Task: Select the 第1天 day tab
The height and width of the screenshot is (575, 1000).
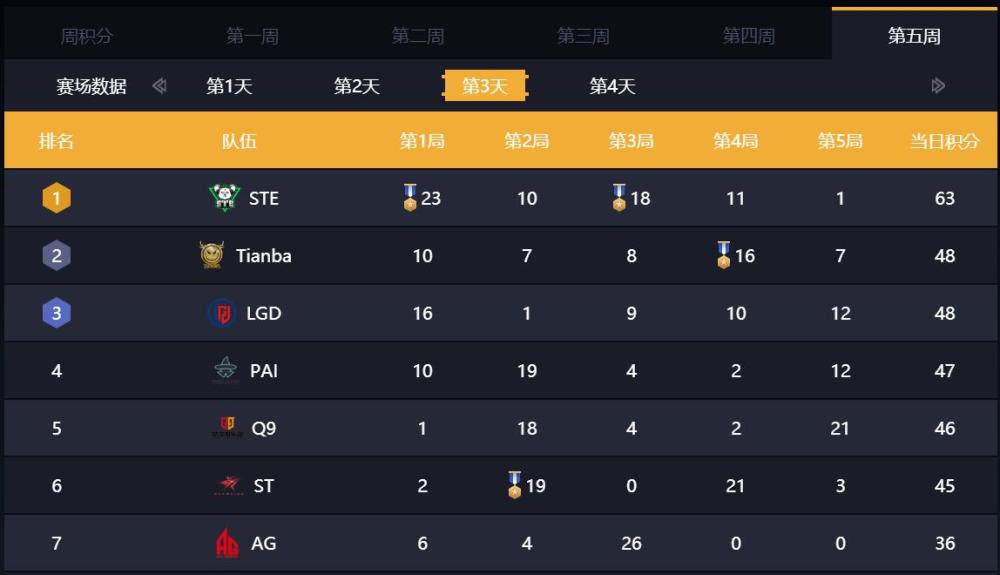Action: (x=229, y=85)
